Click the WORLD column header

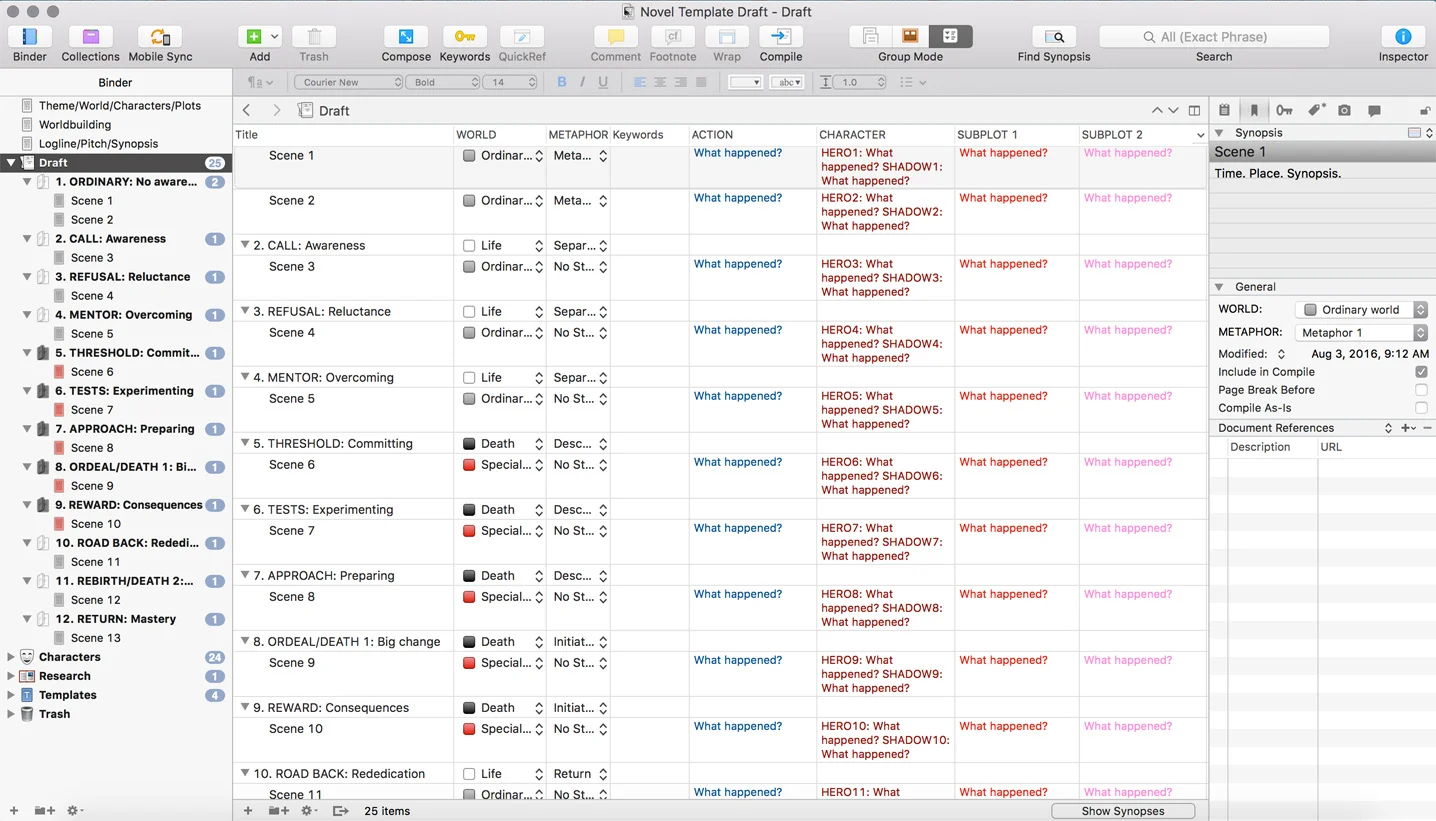[500, 134]
